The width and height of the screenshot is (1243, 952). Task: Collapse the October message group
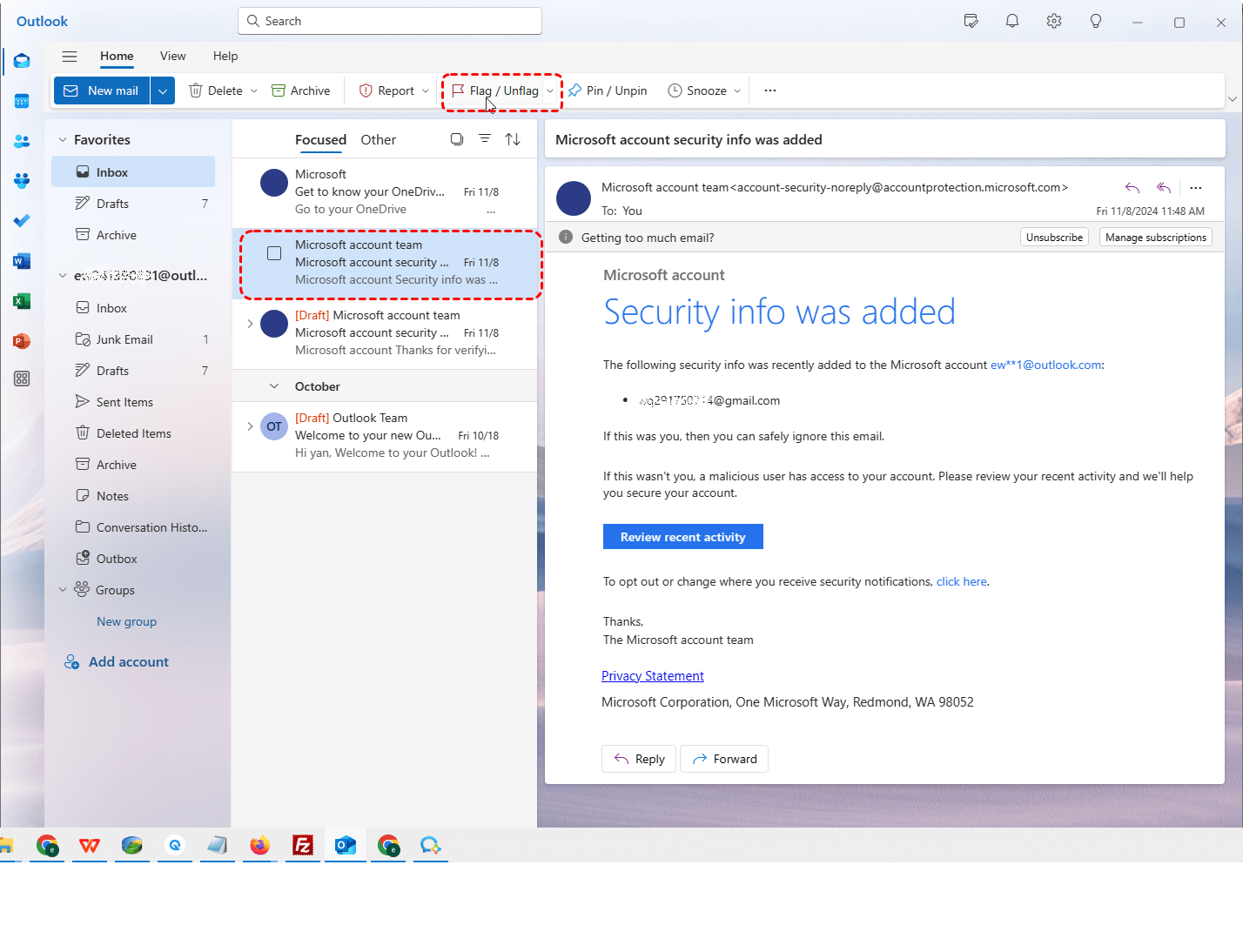pos(274,386)
